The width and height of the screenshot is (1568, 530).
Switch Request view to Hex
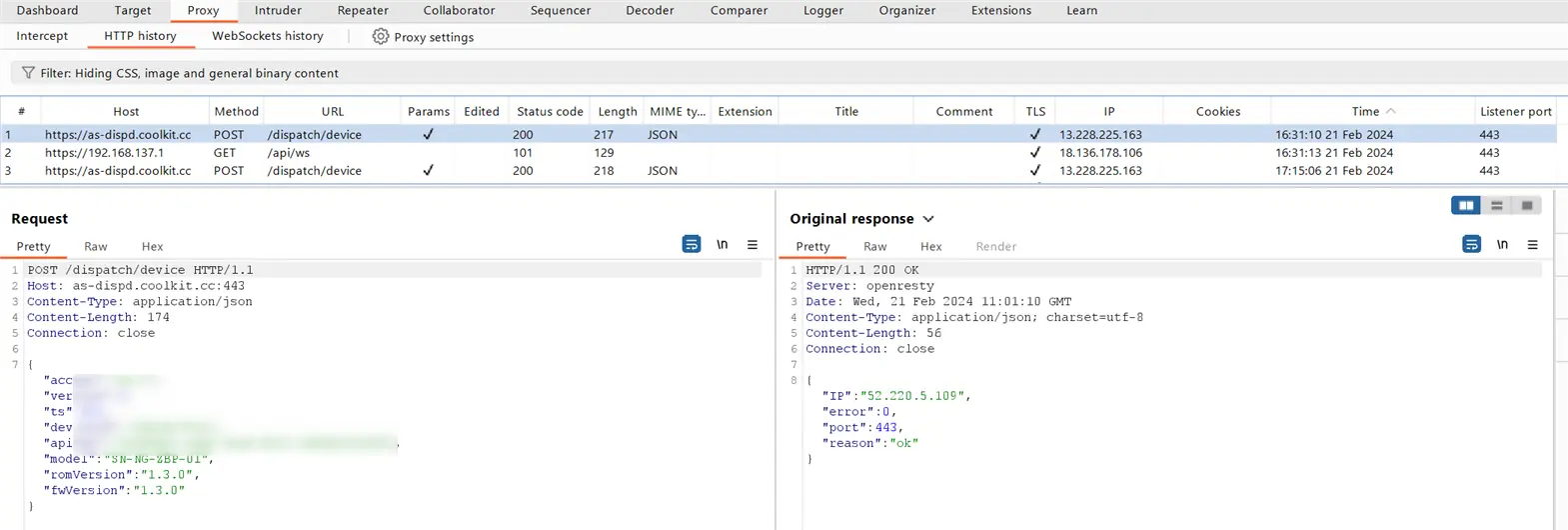tap(152, 246)
